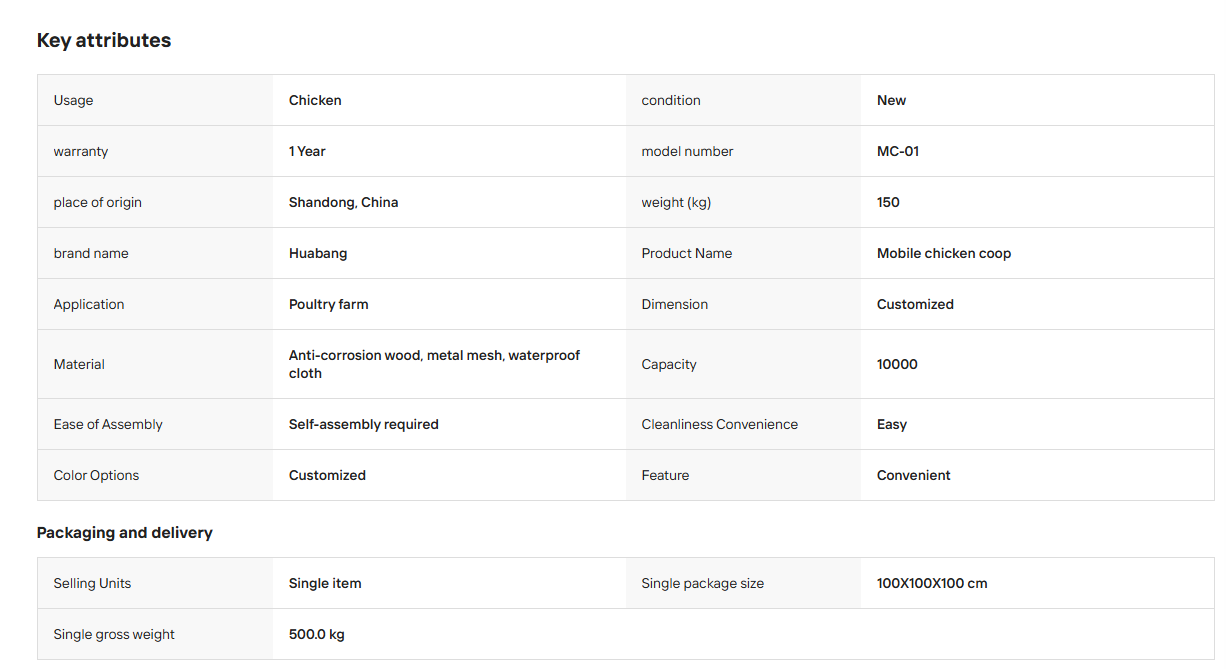Click the 100X100X100 cm package size
This screenshot has height=669, width=1226.
click(x=932, y=583)
